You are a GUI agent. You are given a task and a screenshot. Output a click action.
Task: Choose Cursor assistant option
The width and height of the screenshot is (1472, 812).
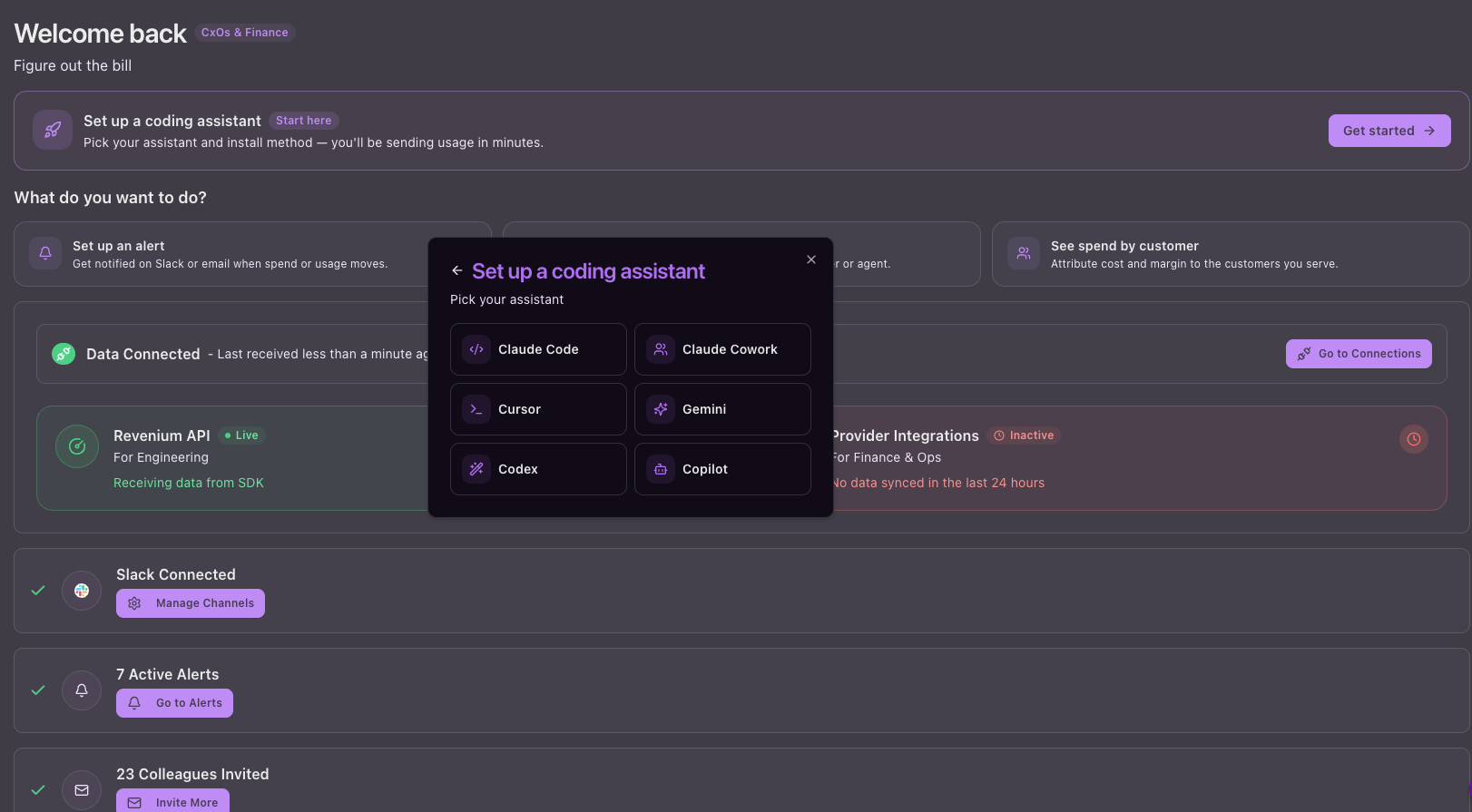[538, 409]
